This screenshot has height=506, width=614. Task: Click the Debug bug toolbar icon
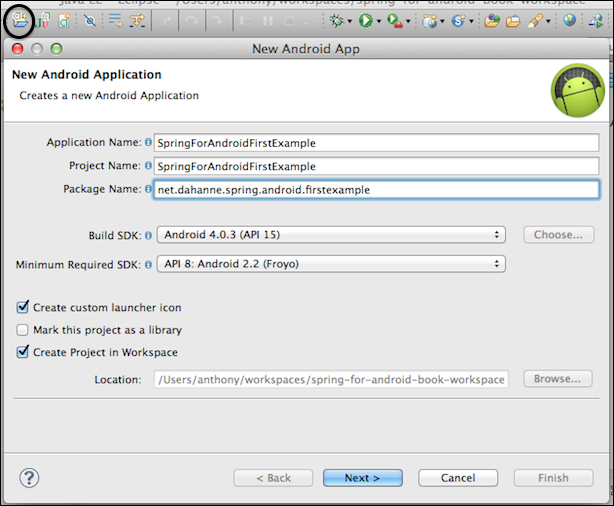(336, 20)
